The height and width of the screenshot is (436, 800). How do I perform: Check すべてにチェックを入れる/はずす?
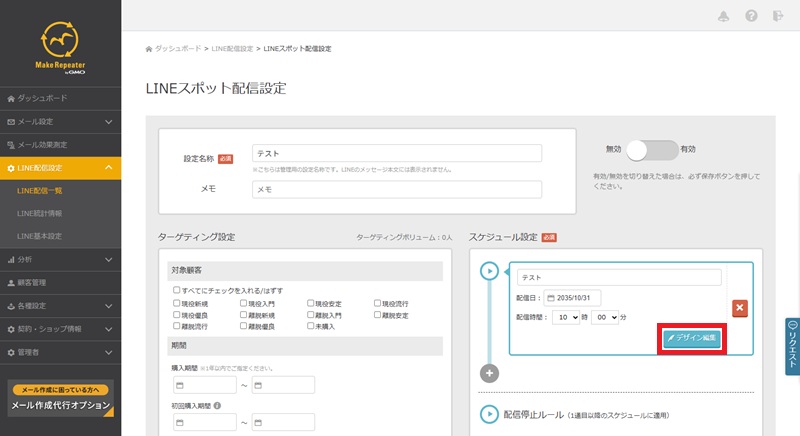pyautogui.click(x=177, y=290)
